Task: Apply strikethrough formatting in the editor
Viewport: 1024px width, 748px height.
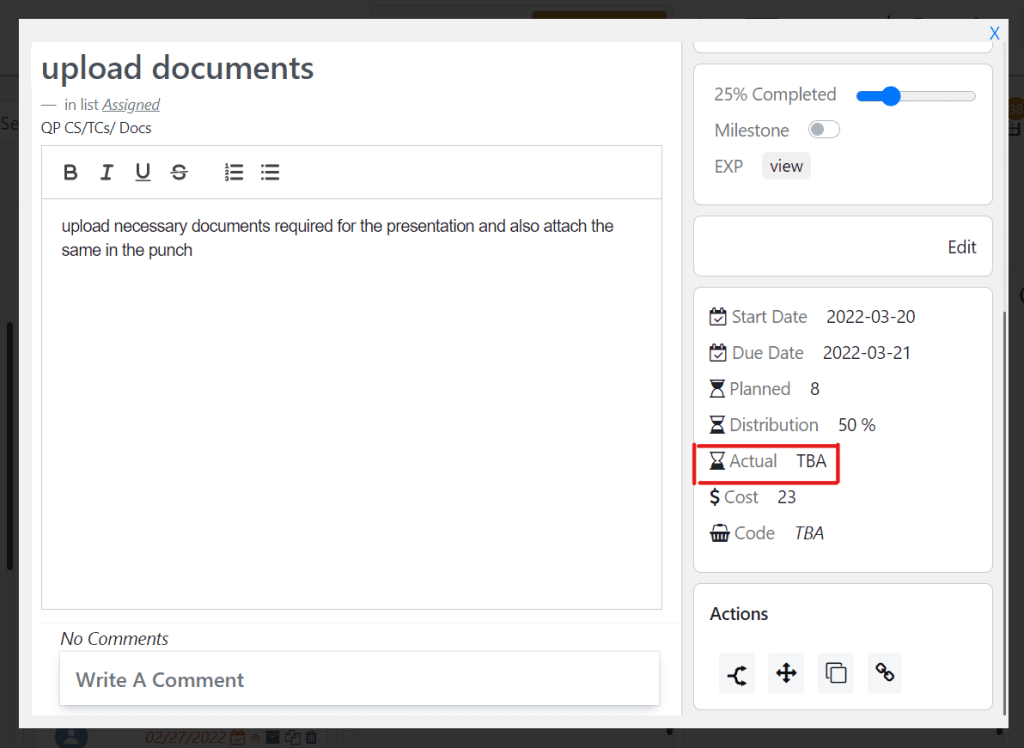Action: click(x=179, y=172)
